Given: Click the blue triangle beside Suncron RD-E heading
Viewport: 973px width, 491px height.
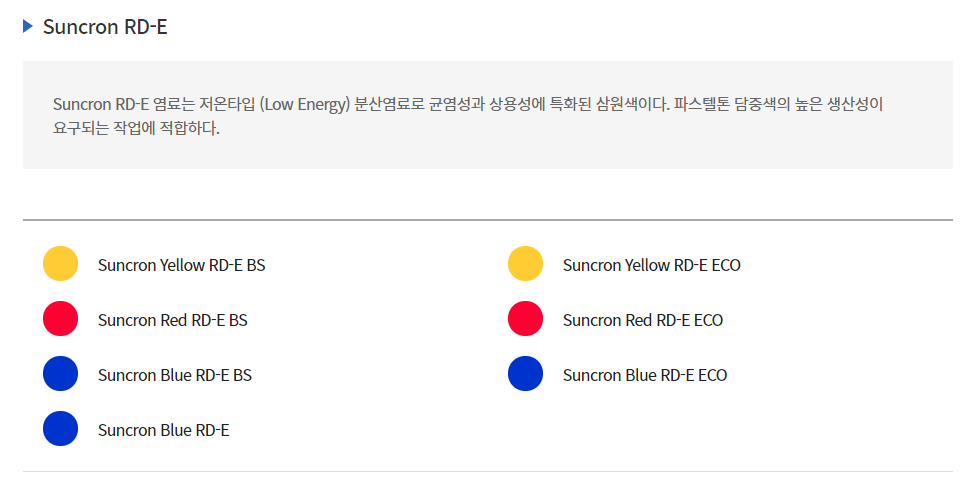Looking at the screenshot, I should 28,26.
